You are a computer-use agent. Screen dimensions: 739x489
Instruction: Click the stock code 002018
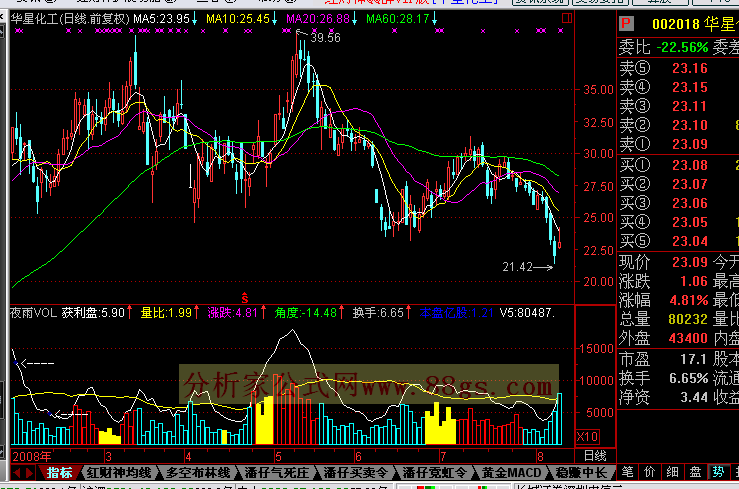(676, 24)
